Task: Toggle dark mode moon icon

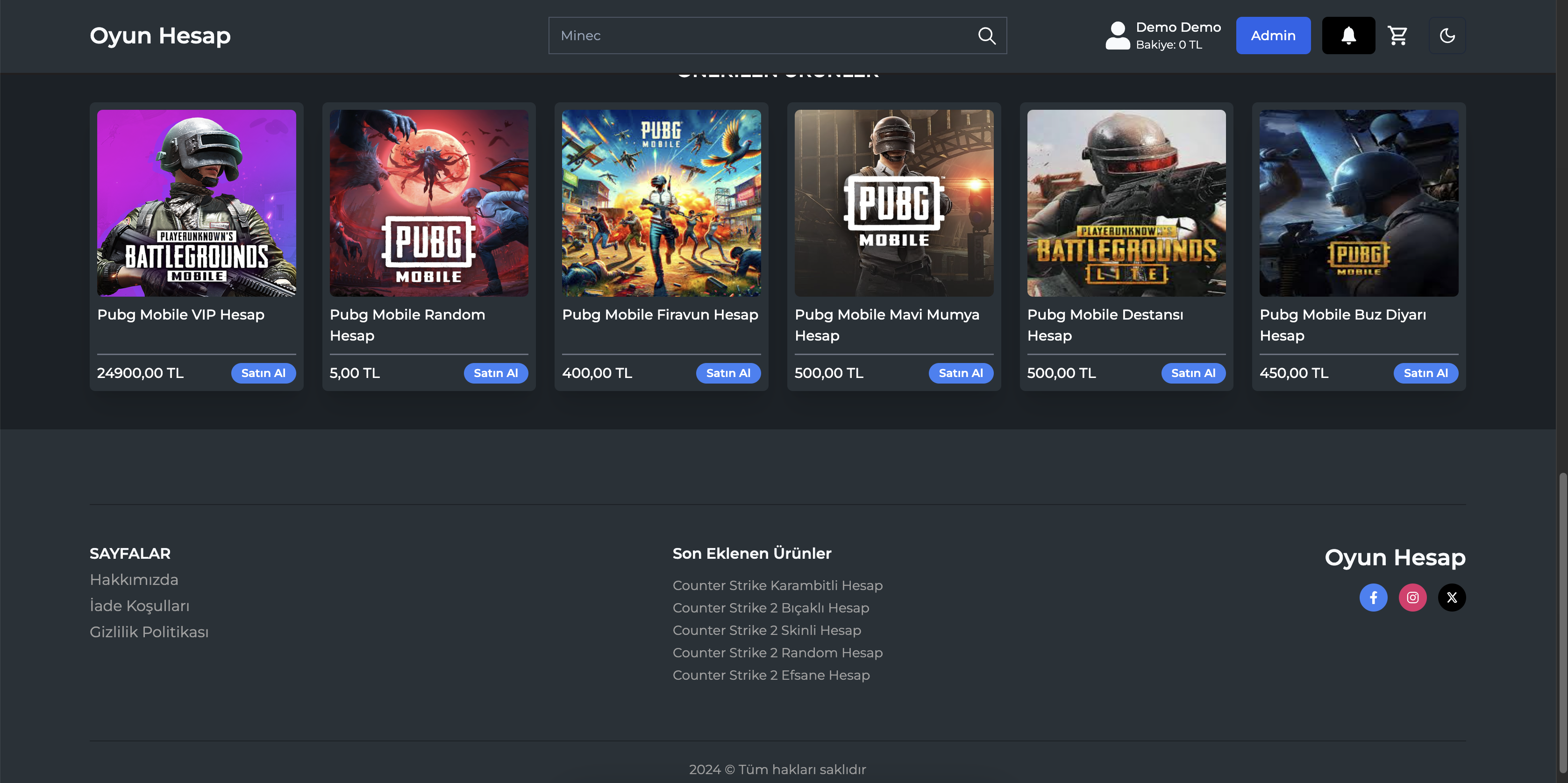Action: 1447,36
